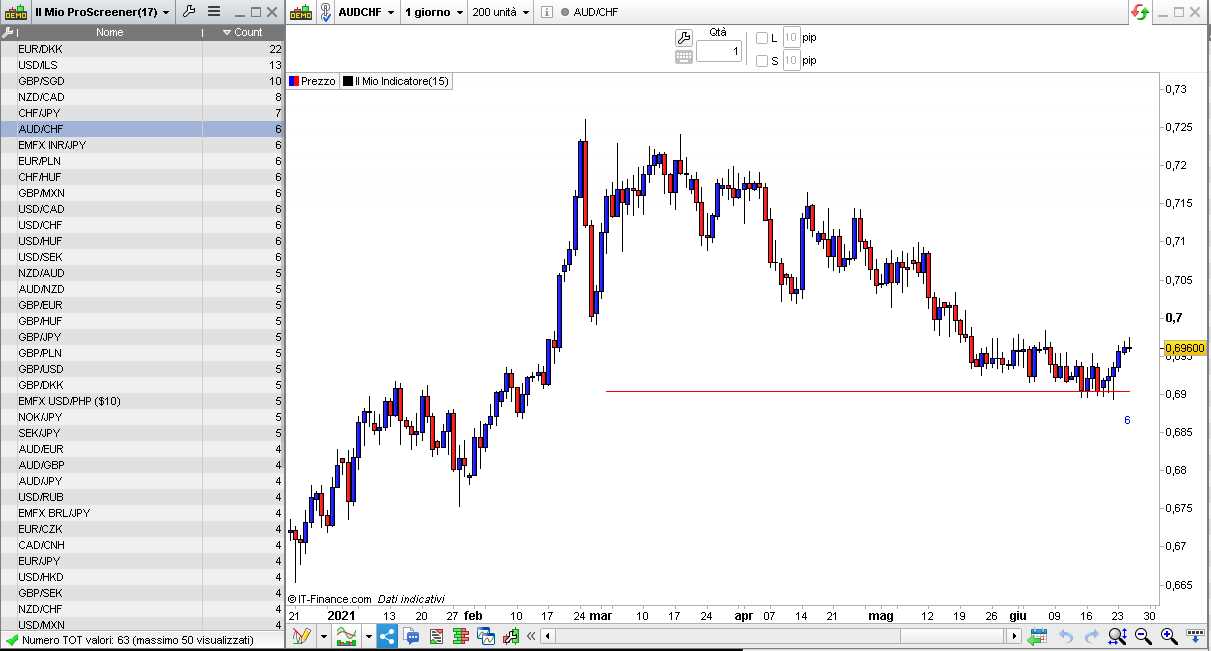Click the rightmost bottom toolbar icon
This screenshot has width=1211, height=651.
pos(1195,636)
